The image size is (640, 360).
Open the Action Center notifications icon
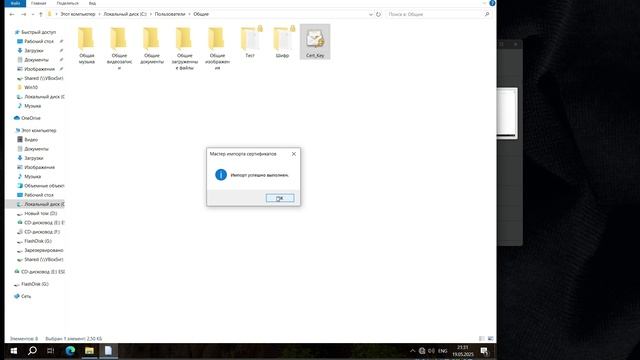click(484, 351)
